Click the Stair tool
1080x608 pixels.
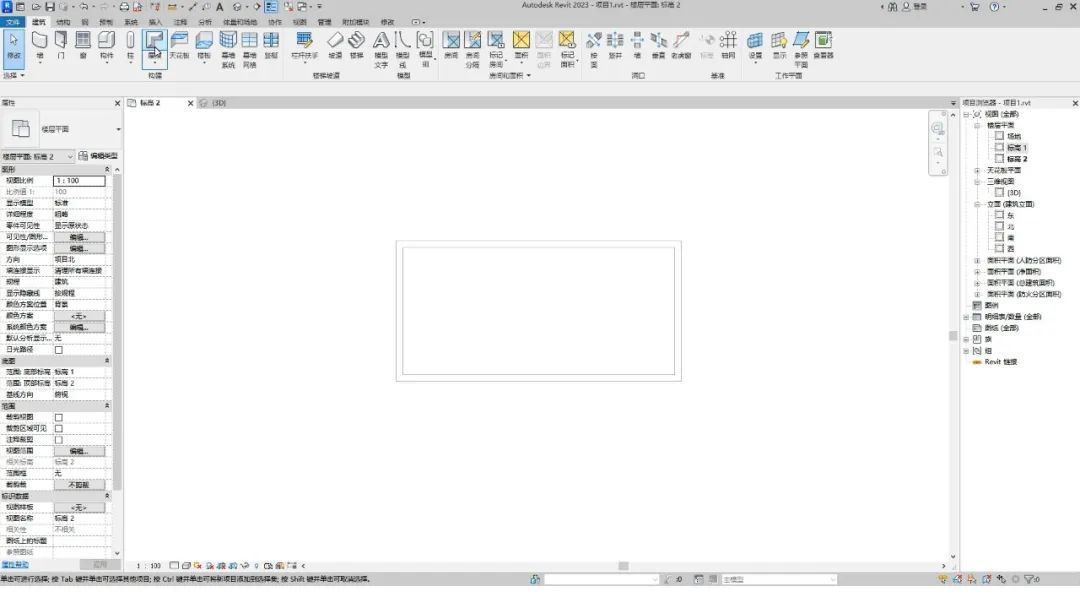(x=356, y=45)
